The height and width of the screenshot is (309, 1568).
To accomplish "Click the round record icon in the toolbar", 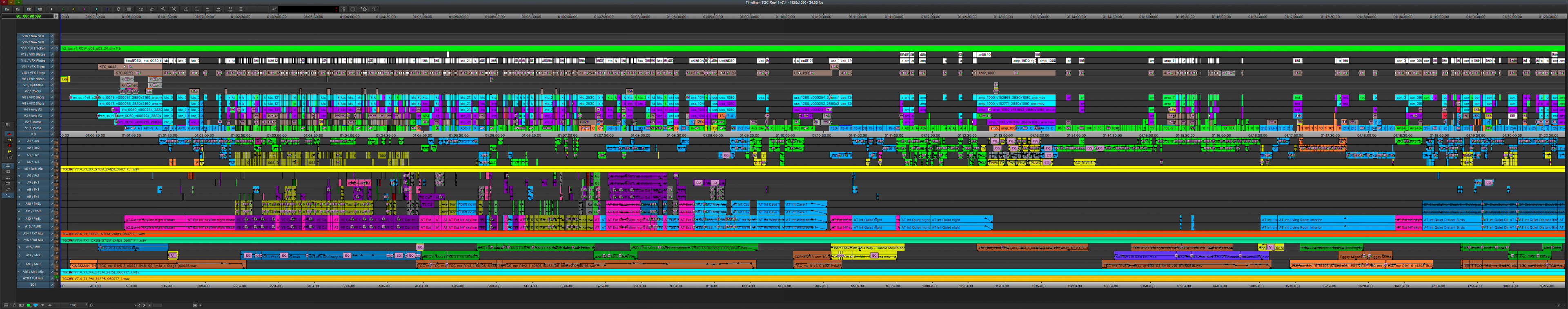I will click(x=352, y=10).
